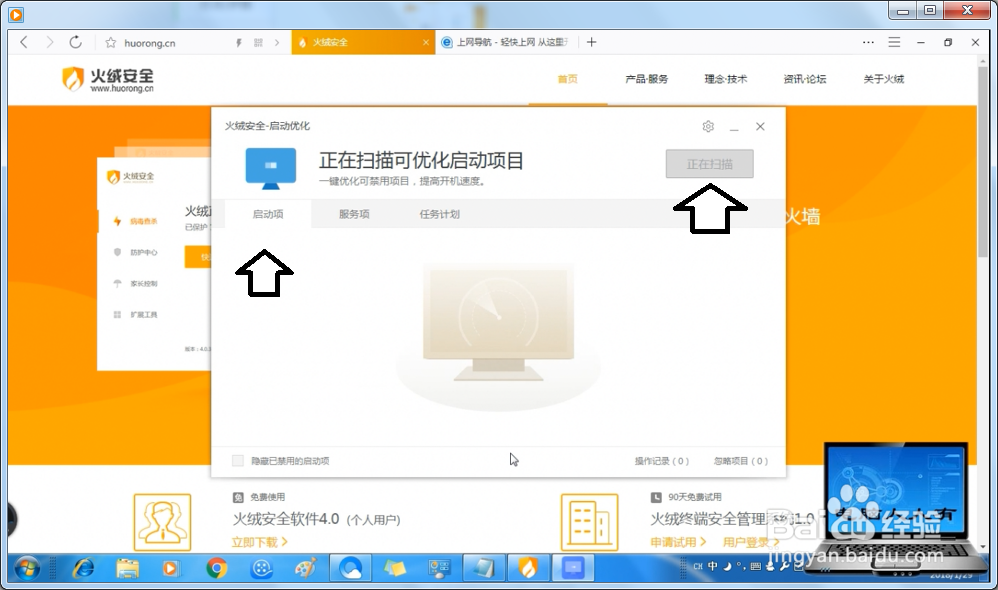The height and width of the screenshot is (590, 998).
Task: Go back with browser back arrow
Action: pyautogui.click(x=24, y=43)
